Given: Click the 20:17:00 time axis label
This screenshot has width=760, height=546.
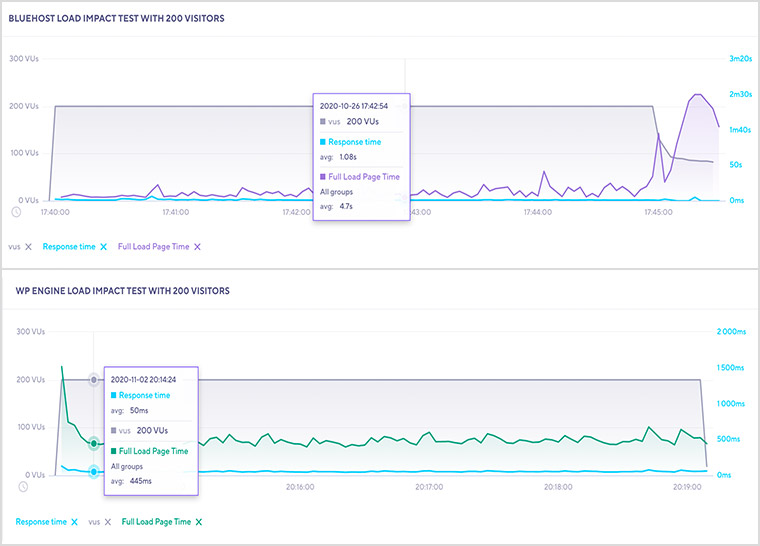Looking at the screenshot, I should coord(429,486).
